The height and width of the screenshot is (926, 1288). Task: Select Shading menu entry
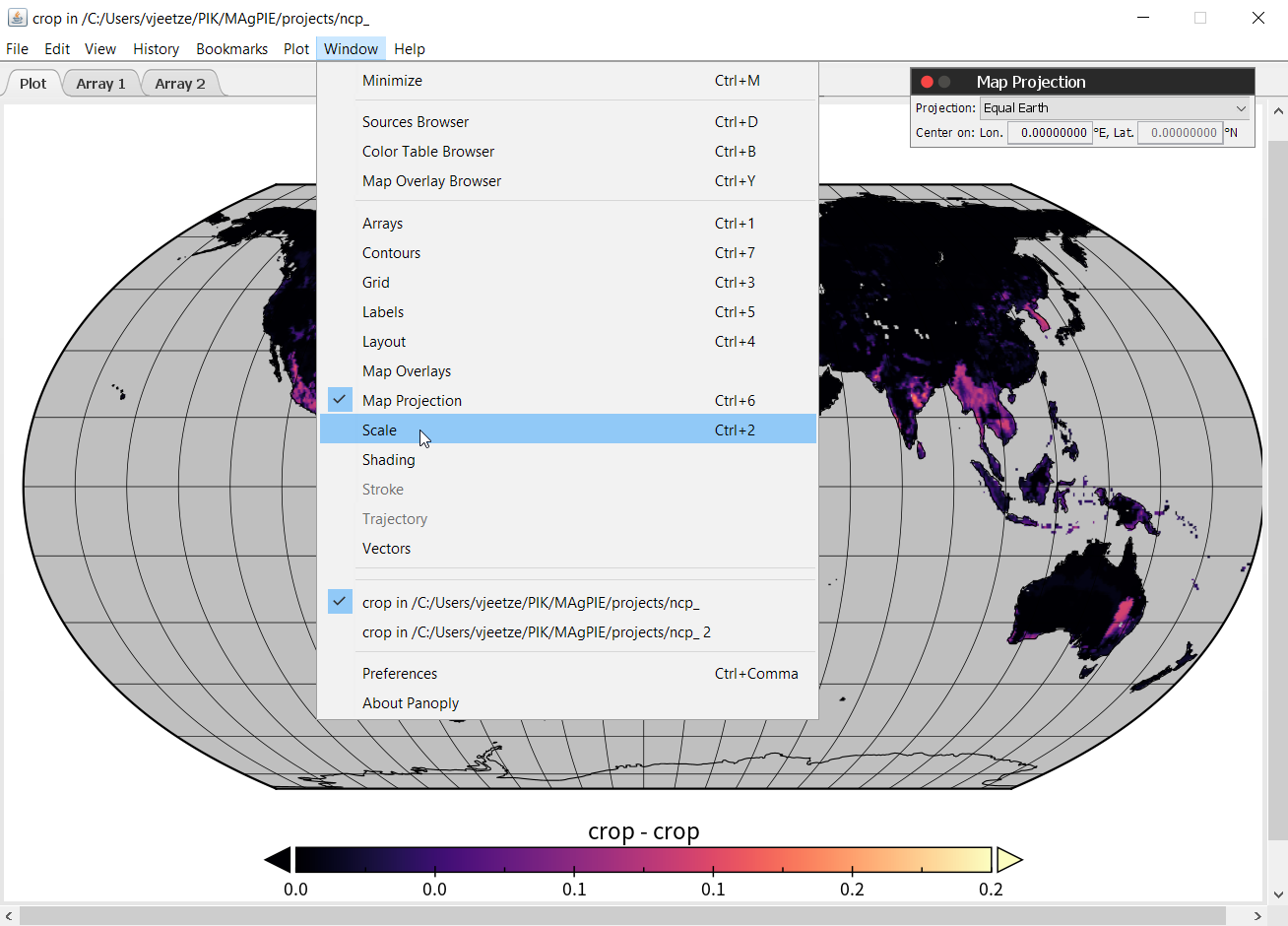pyautogui.click(x=568, y=460)
